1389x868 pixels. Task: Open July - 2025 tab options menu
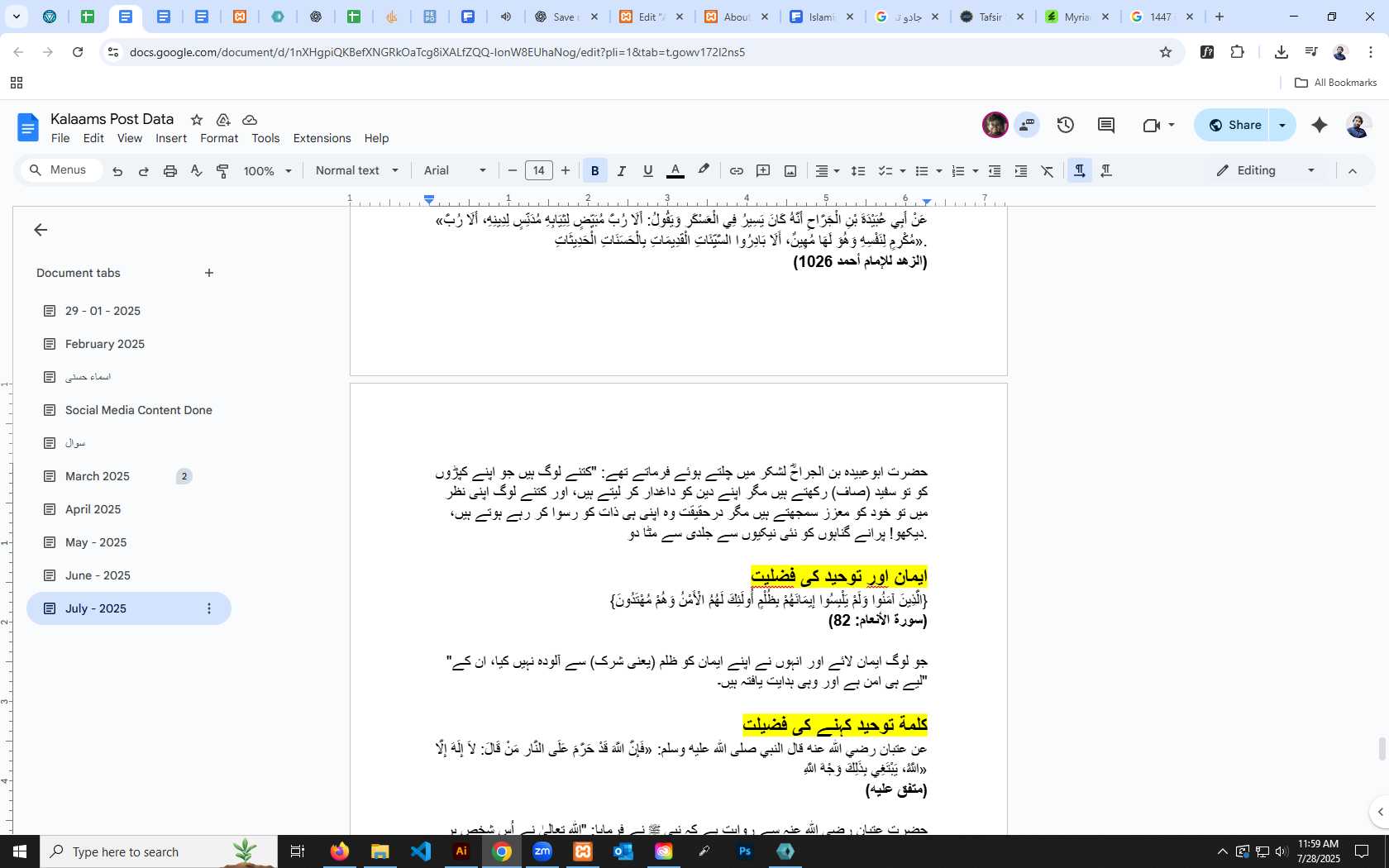[x=209, y=608]
